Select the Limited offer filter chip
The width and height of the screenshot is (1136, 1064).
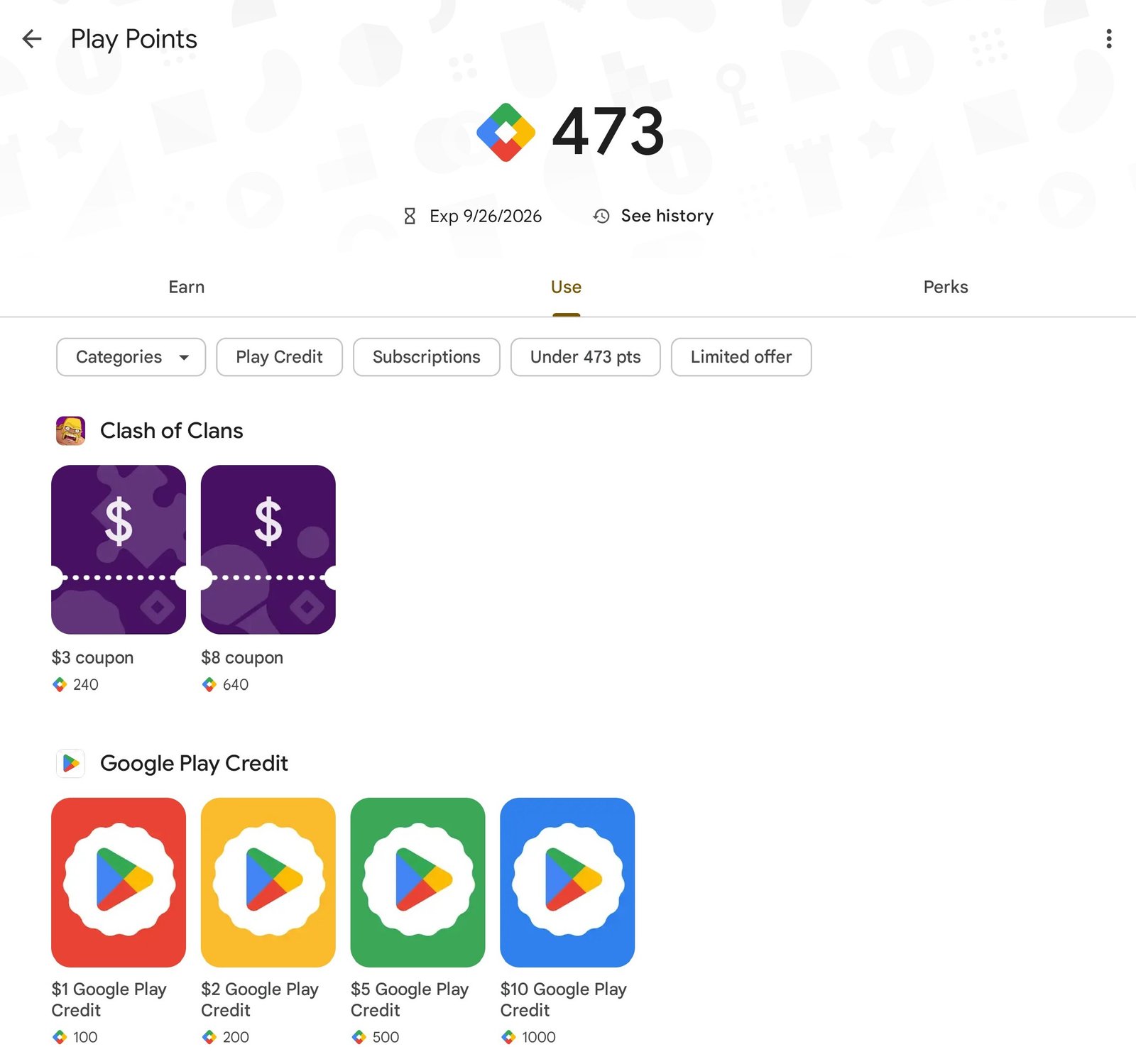tap(741, 357)
